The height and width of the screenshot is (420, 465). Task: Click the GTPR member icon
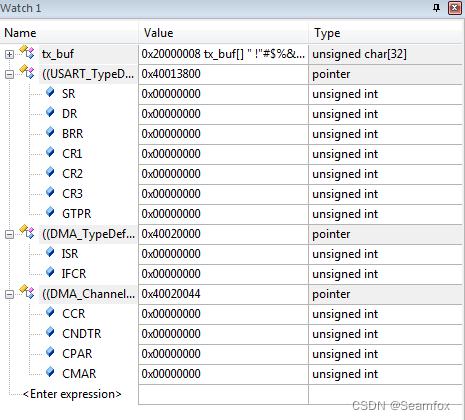click(50, 212)
